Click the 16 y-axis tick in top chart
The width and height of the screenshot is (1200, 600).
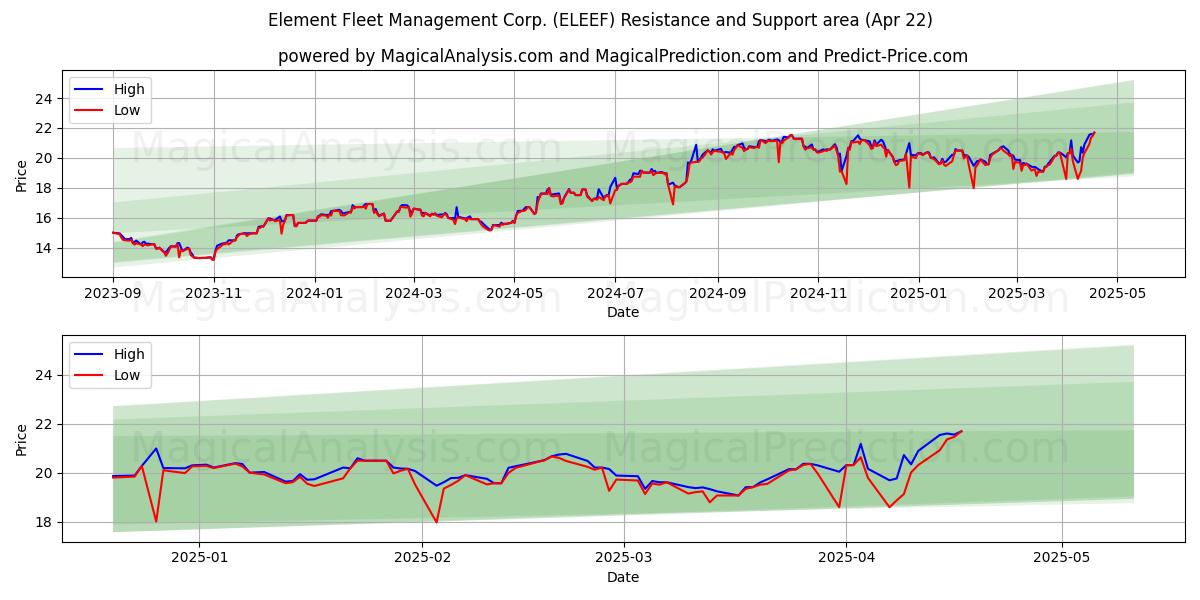[x=44, y=218]
